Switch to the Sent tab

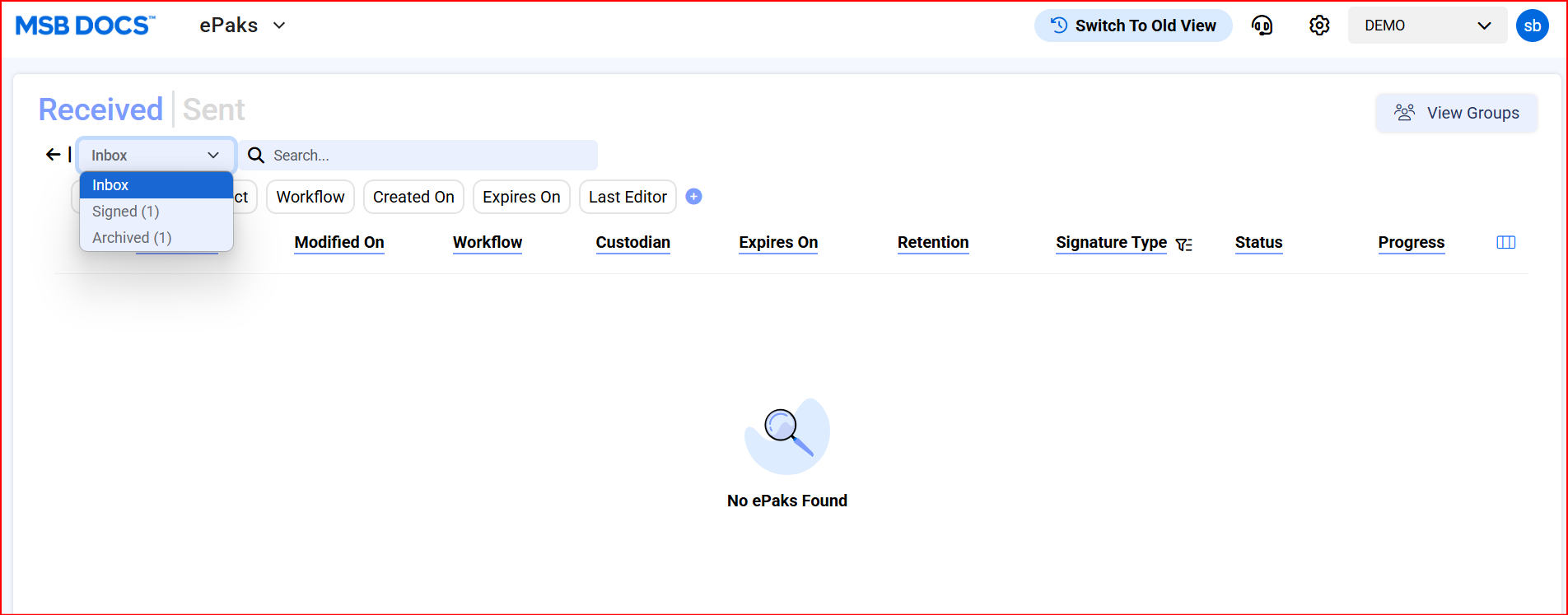pyautogui.click(x=213, y=109)
